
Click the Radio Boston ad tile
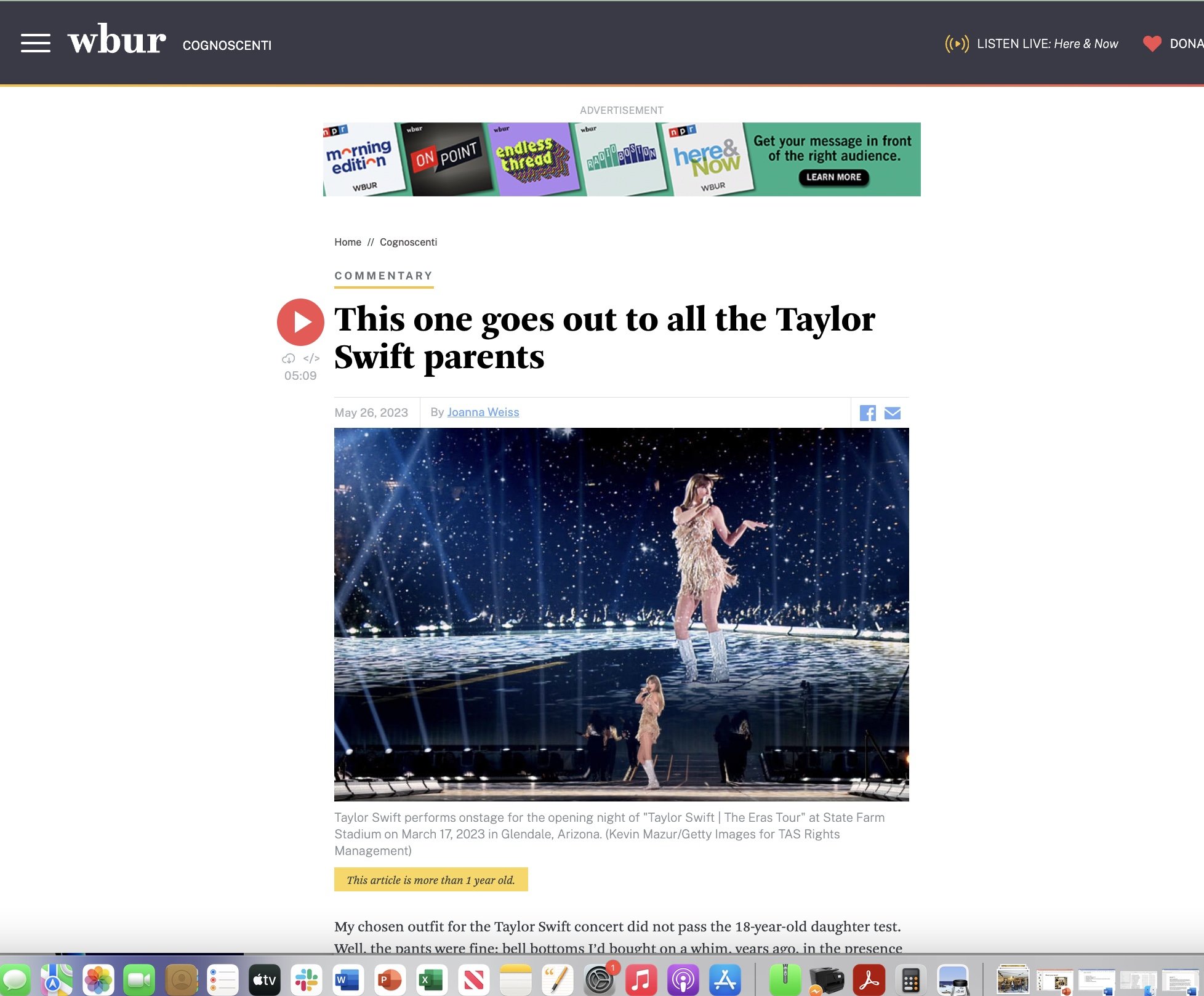pyautogui.click(x=622, y=159)
